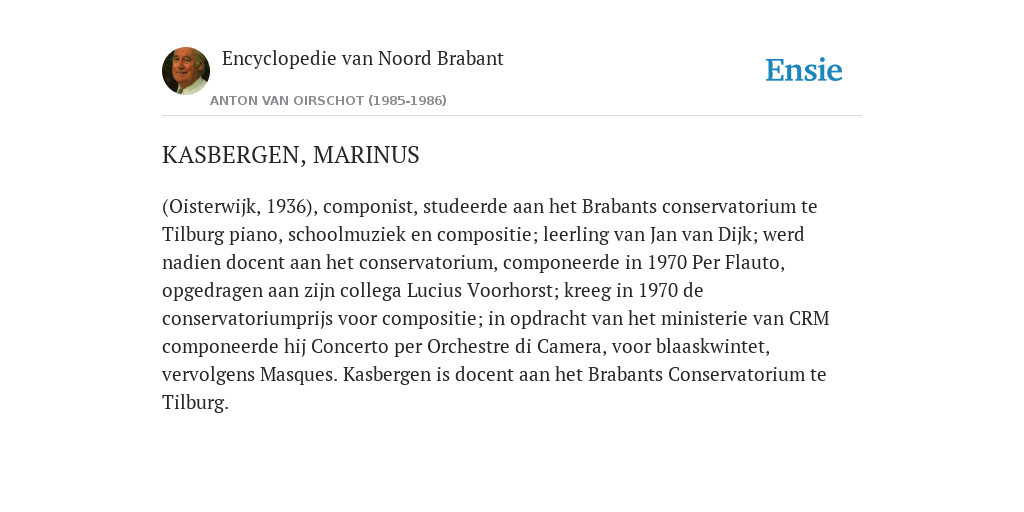Open the Encyclopedie van Noord Brabant title
The height and width of the screenshot is (512, 1024).
click(362, 59)
